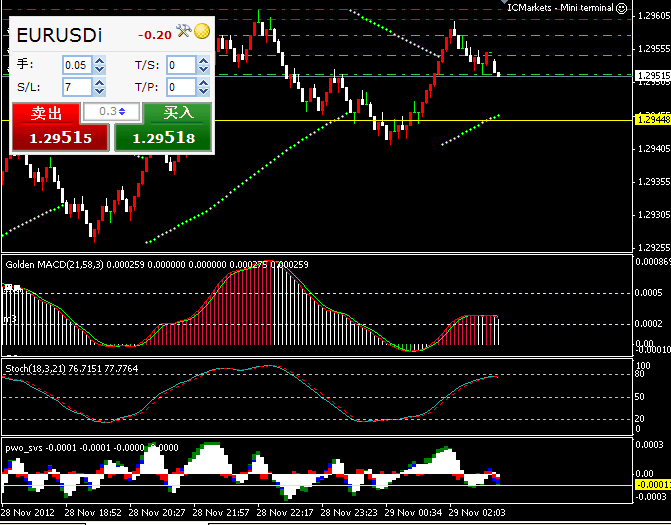The height and width of the screenshot is (525, 671).
Task: Click the 买入 buy button at 1.29518
Action: tap(163, 127)
